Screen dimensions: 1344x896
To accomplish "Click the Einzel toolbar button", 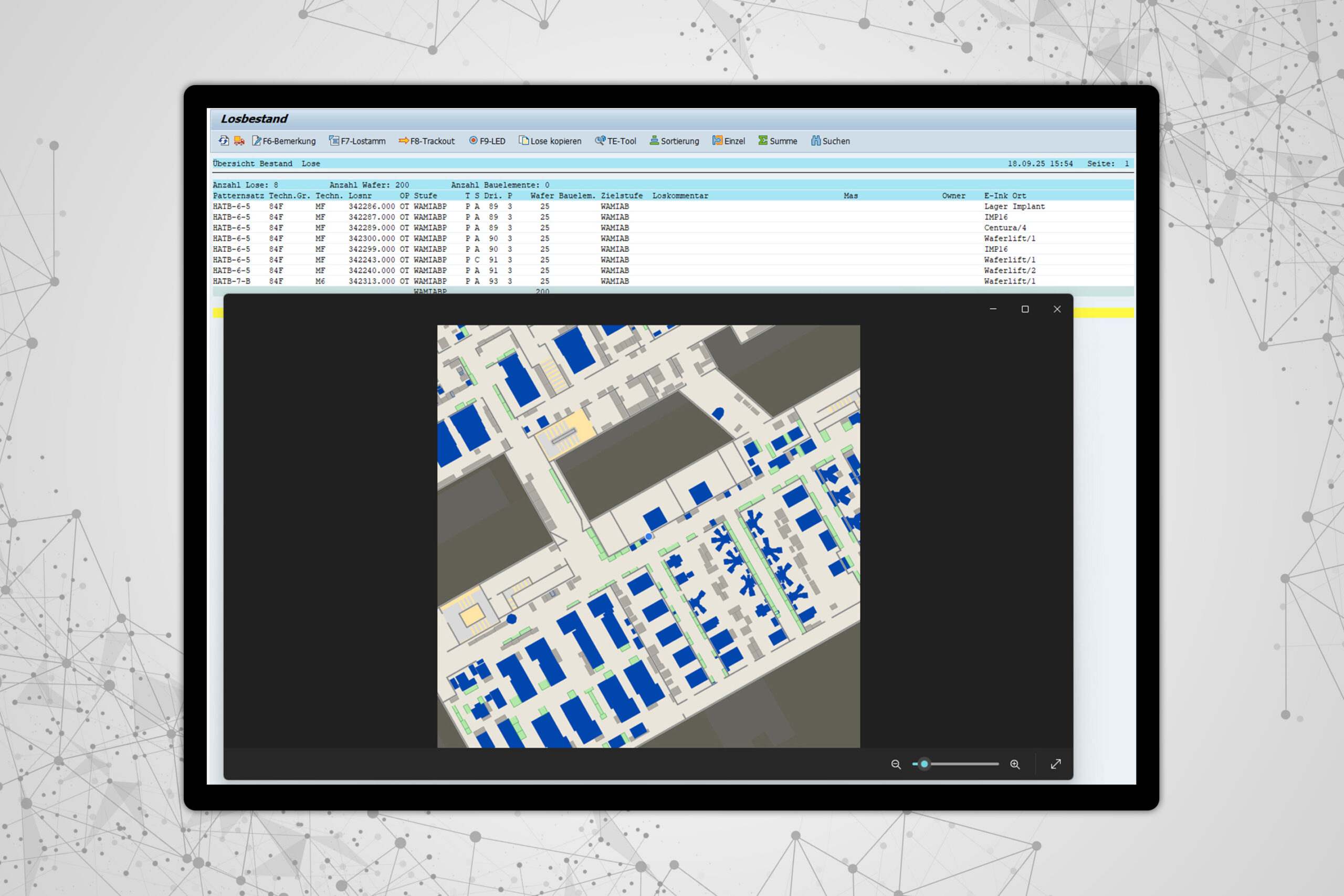I will pyautogui.click(x=729, y=141).
